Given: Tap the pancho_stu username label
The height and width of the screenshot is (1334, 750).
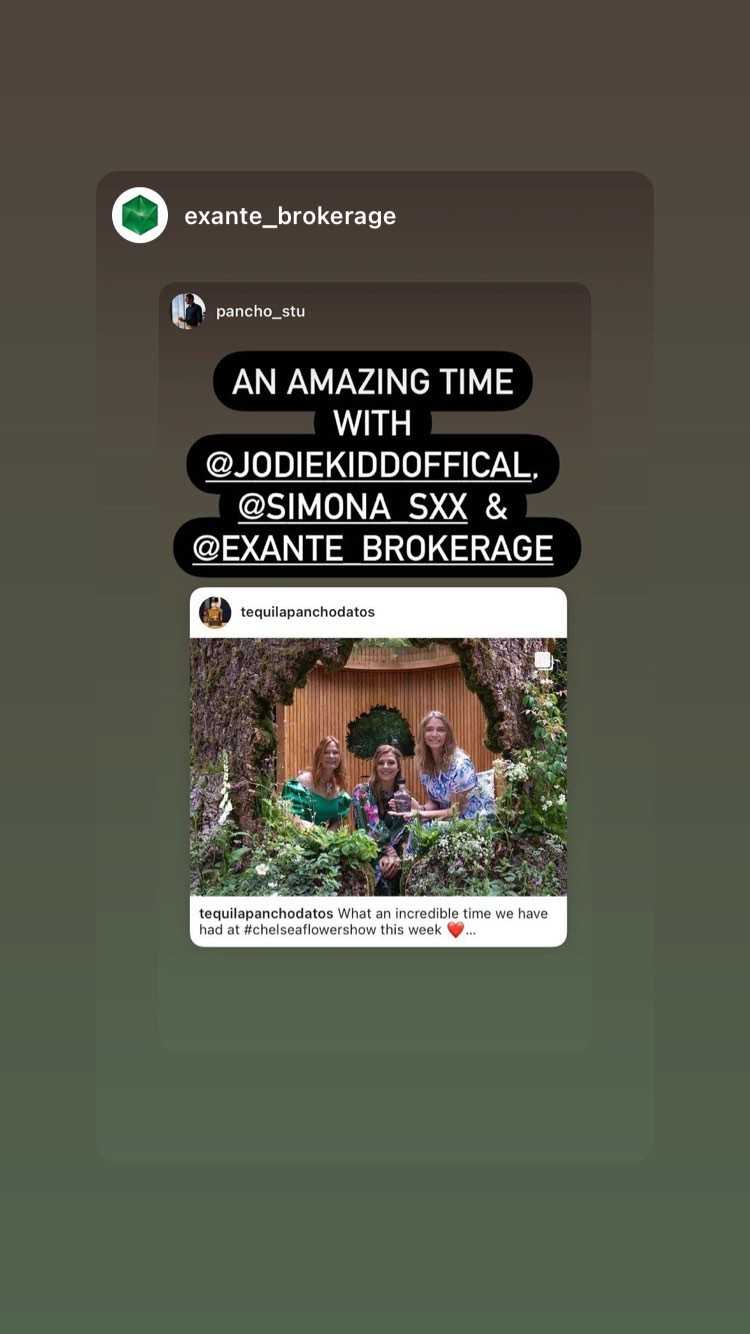Looking at the screenshot, I should tap(261, 311).
